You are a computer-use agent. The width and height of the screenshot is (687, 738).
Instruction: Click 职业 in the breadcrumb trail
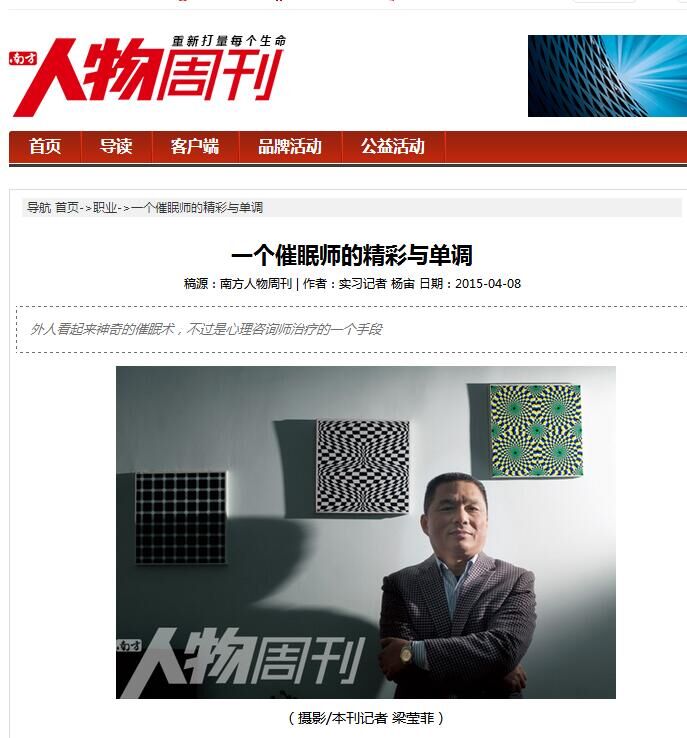click(x=105, y=208)
